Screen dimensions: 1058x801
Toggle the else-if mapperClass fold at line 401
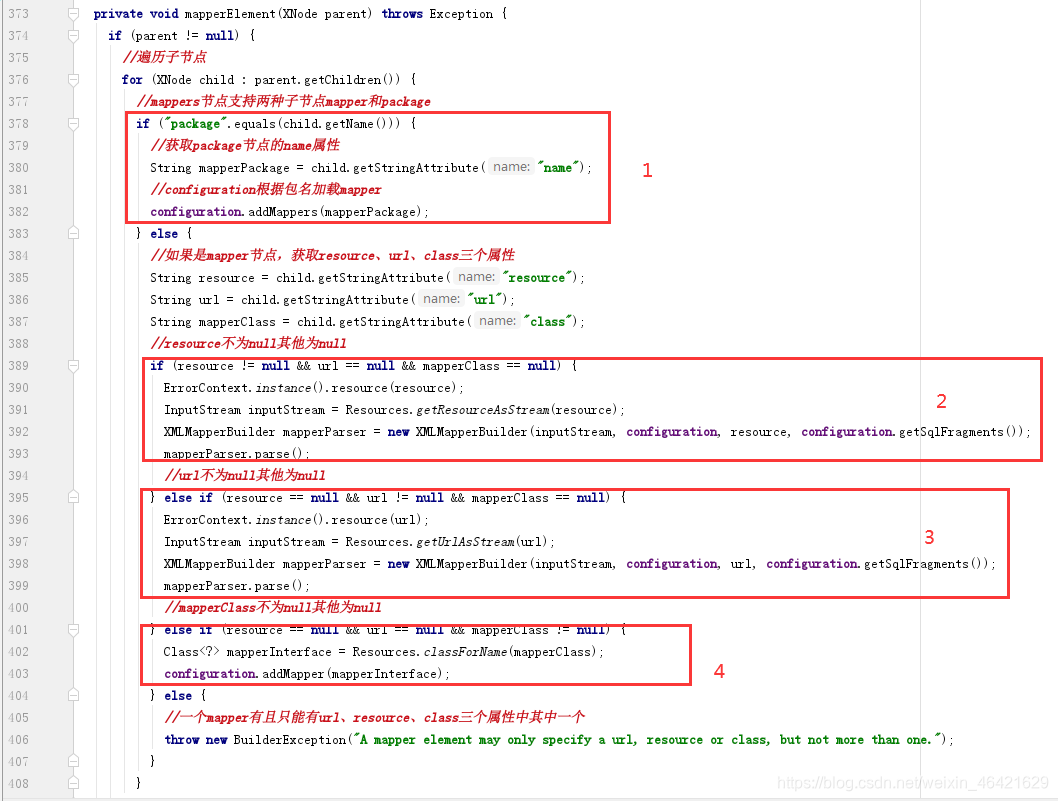(74, 630)
